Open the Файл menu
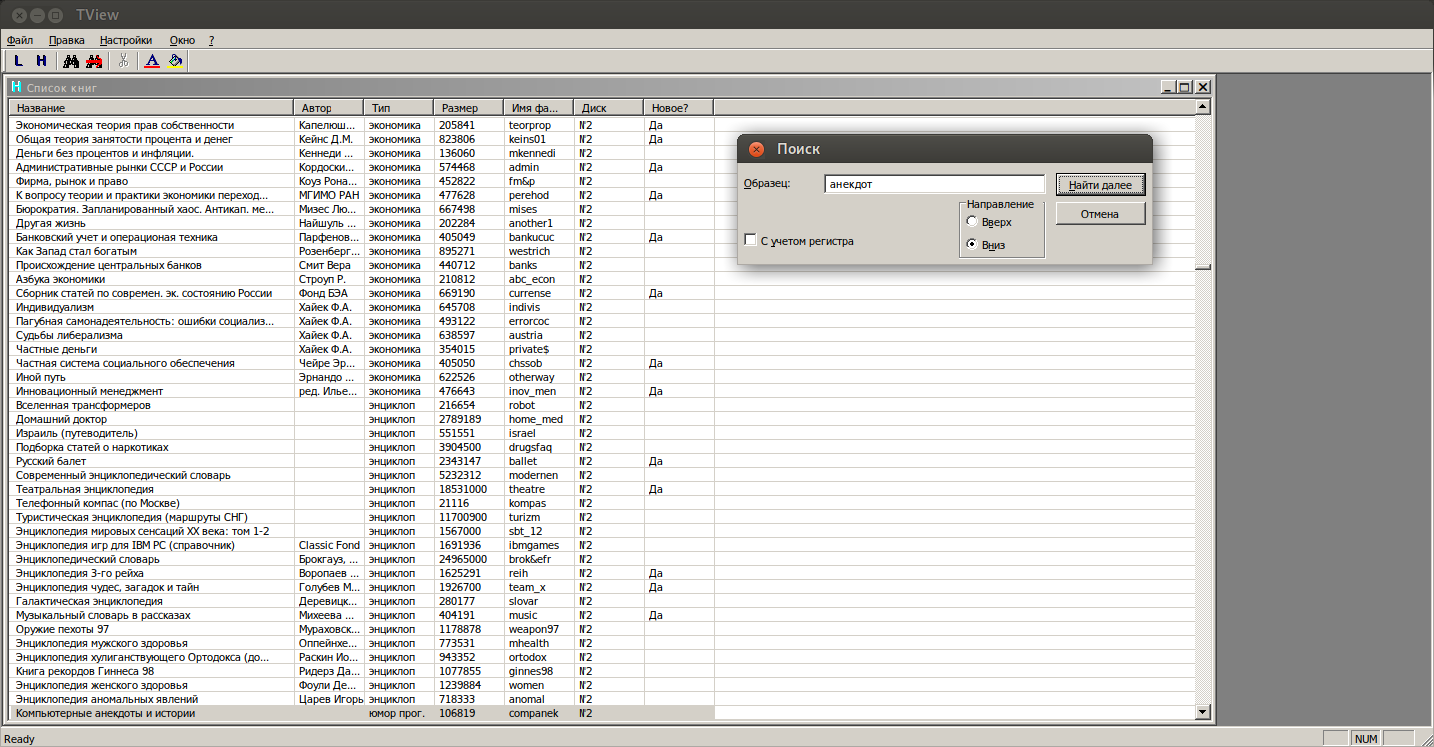1434x747 pixels. [20, 40]
